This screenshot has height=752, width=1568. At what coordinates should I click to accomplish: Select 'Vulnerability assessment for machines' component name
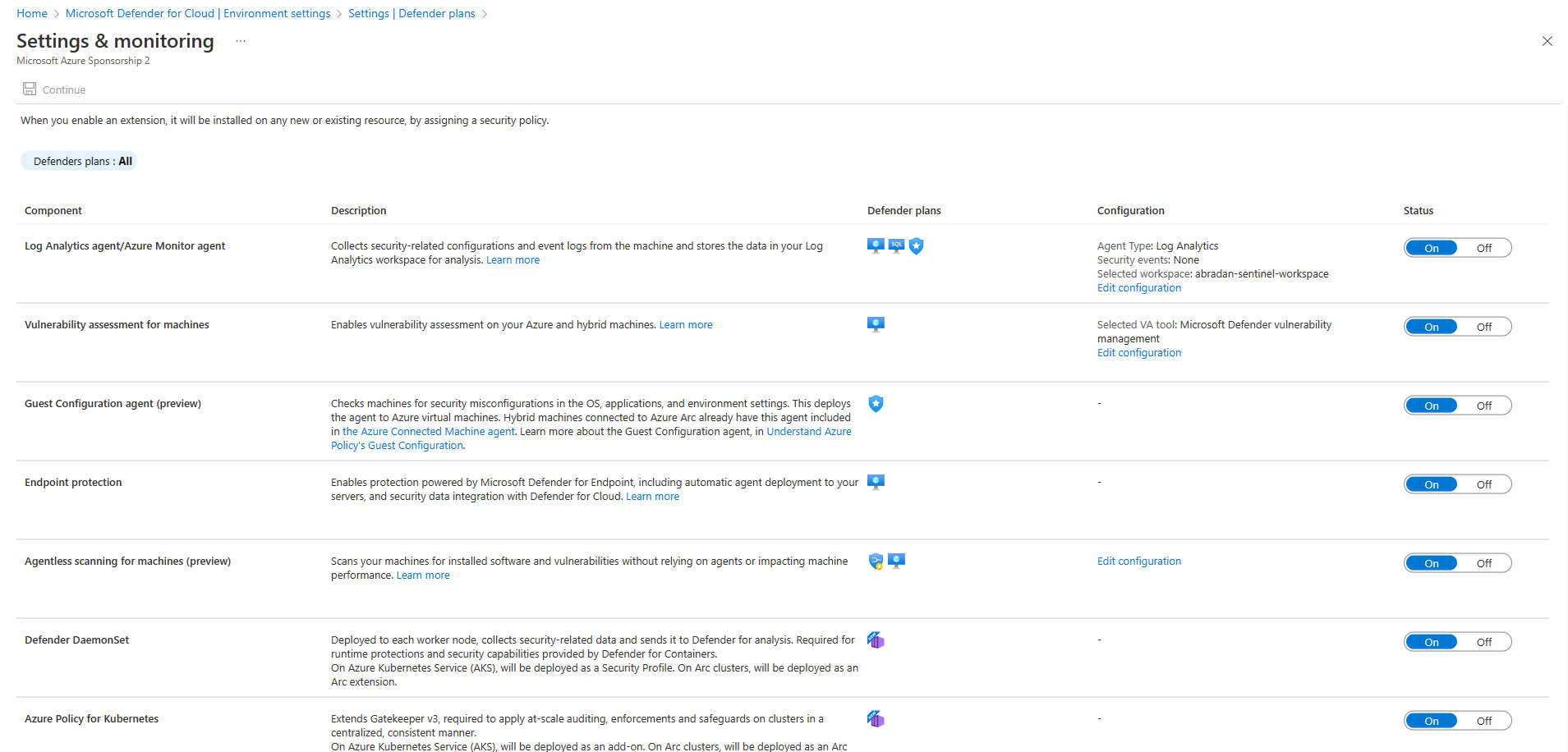tap(117, 324)
